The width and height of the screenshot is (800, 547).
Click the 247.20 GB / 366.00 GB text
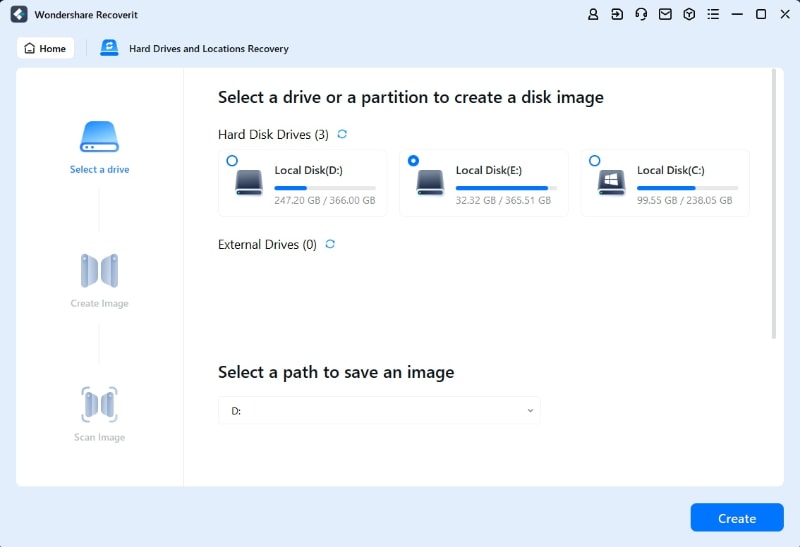tap(324, 201)
